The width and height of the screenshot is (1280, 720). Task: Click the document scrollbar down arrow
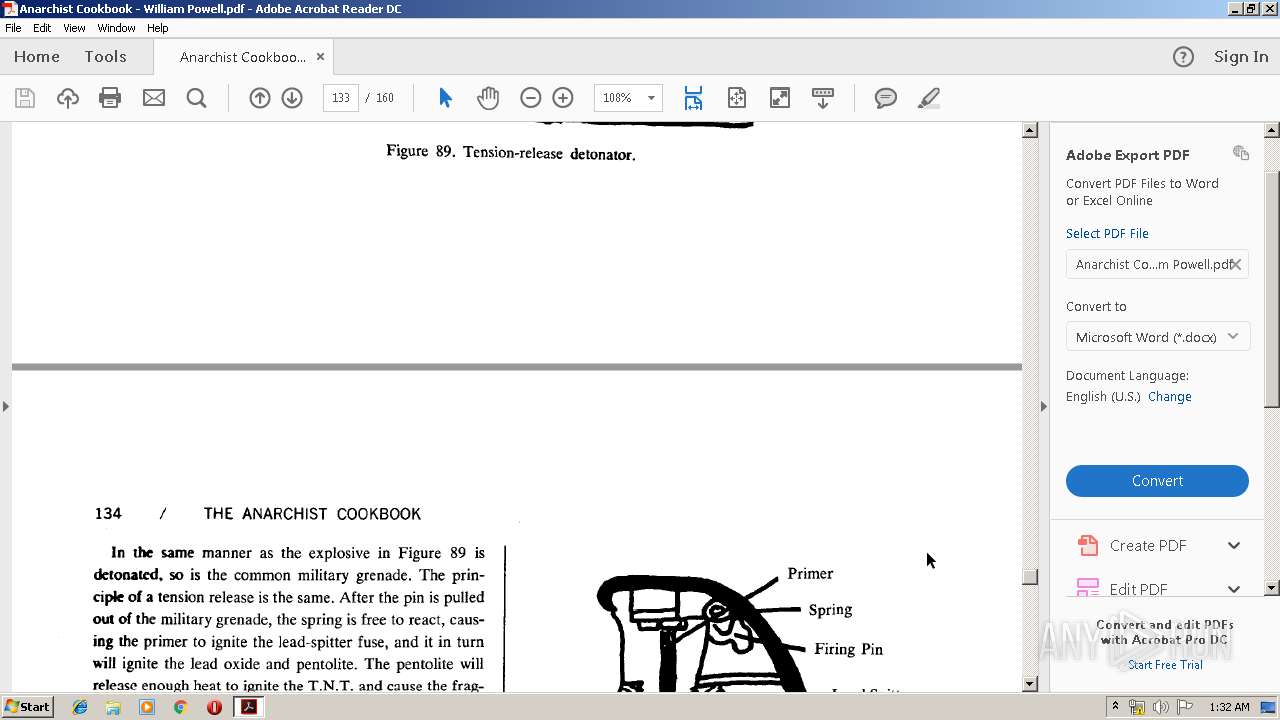pos(1030,684)
